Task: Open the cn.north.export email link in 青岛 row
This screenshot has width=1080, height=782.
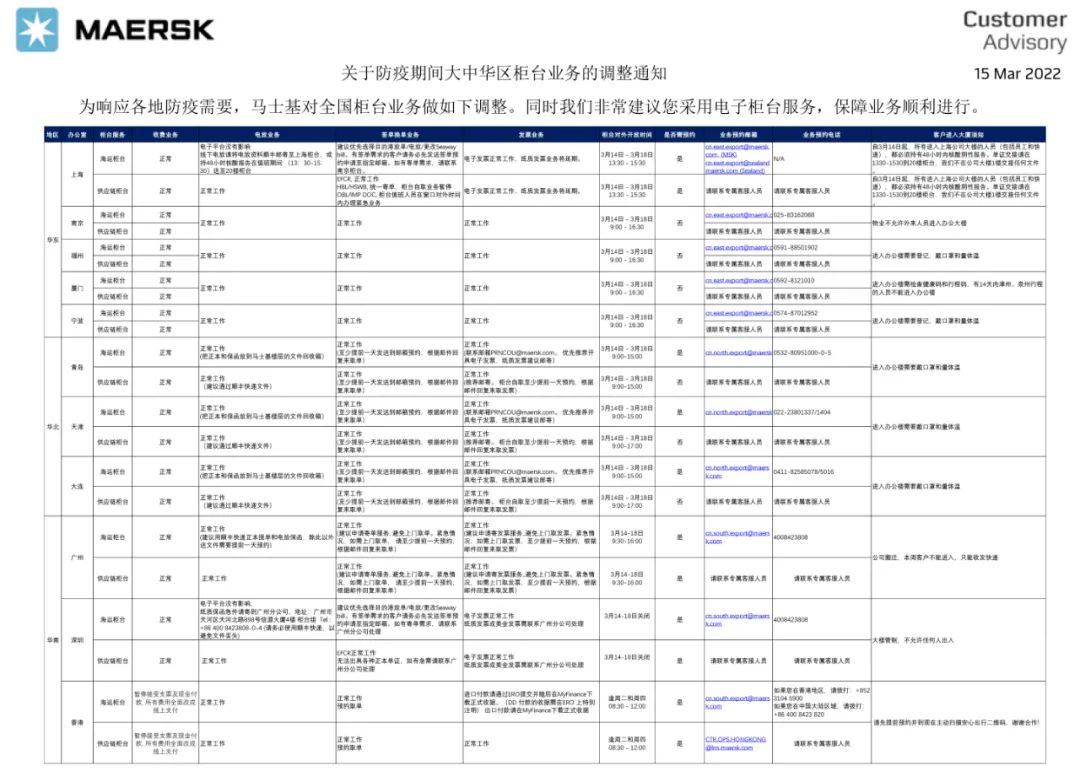Action: 738,353
